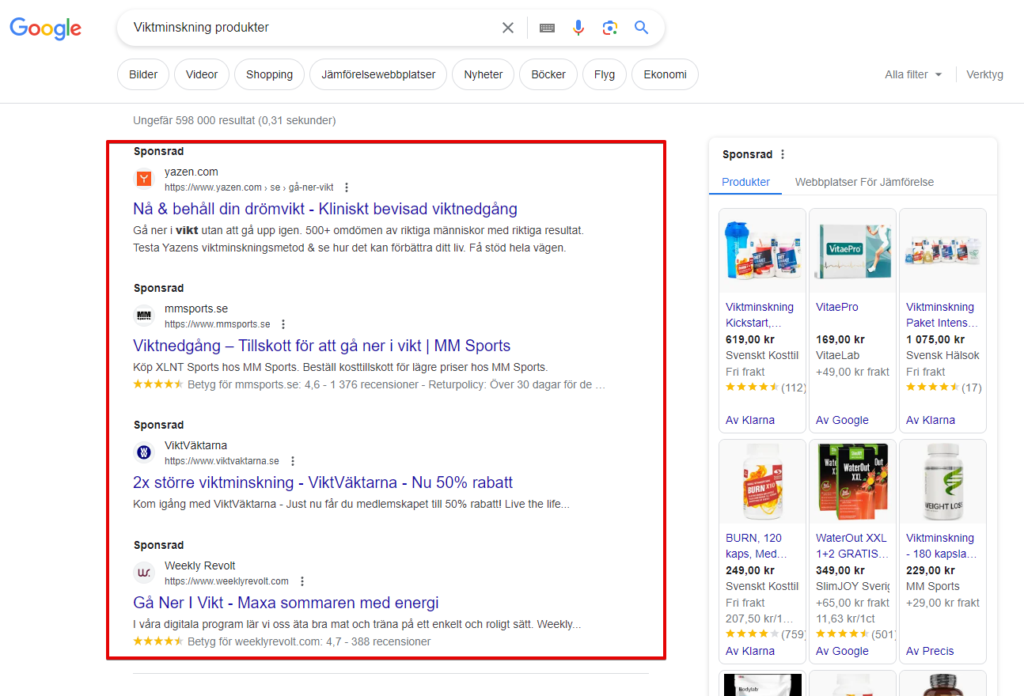Click the Viktminskning 180 kapslar product image
The image size is (1024, 696).
[942, 481]
